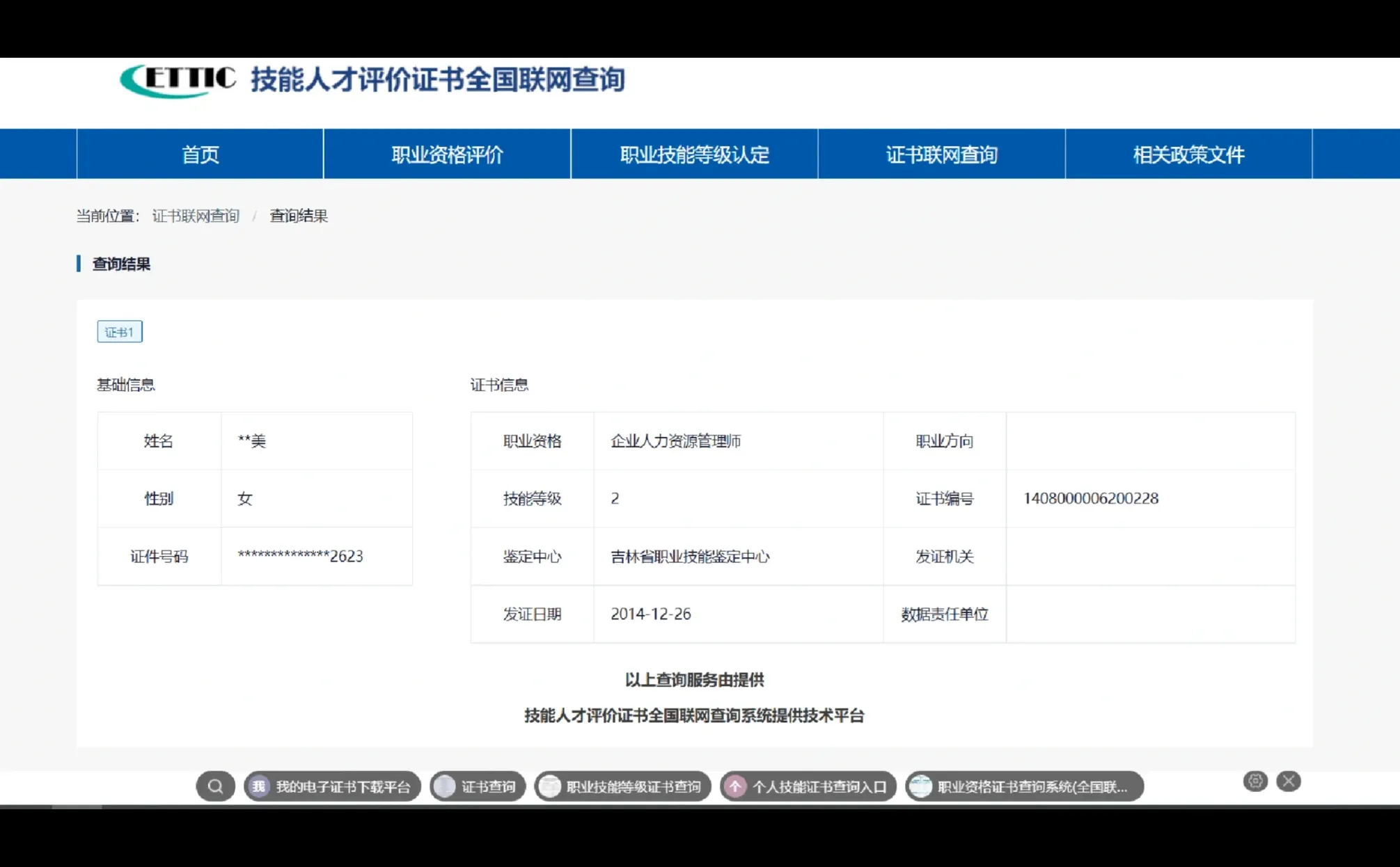Select the 证书1 tab
This screenshot has height=867, width=1400.
pyautogui.click(x=119, y=331)
